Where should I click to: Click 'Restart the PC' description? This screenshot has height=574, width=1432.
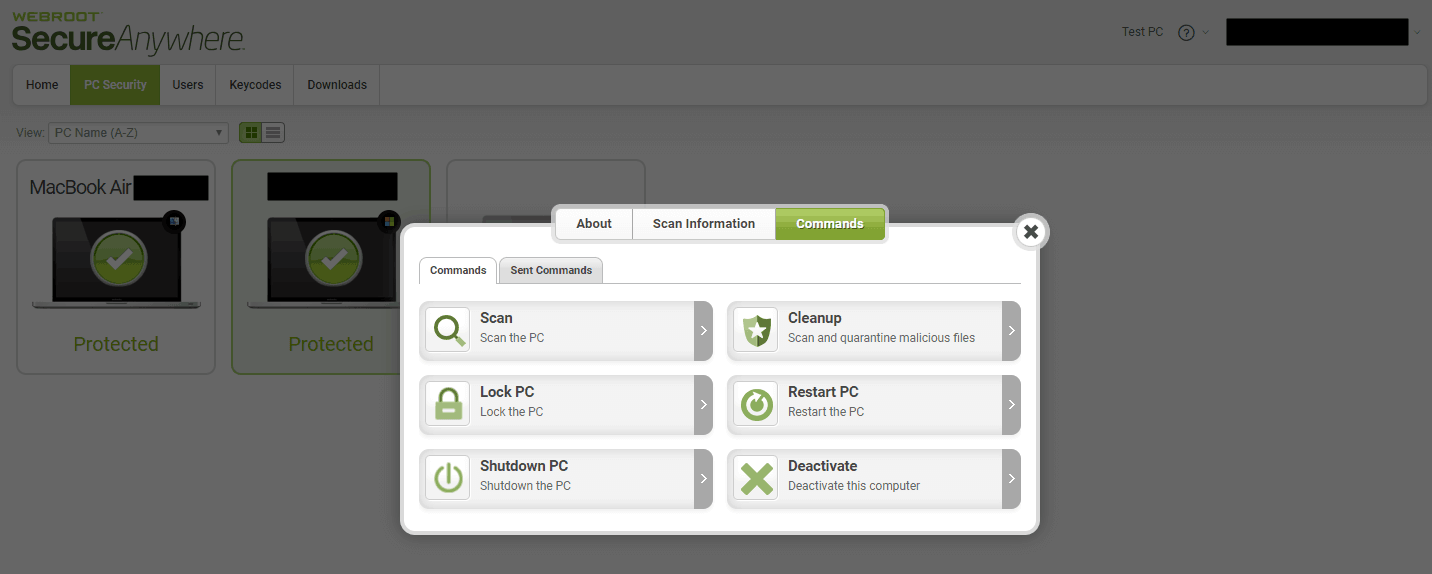[x=826, y=412]
